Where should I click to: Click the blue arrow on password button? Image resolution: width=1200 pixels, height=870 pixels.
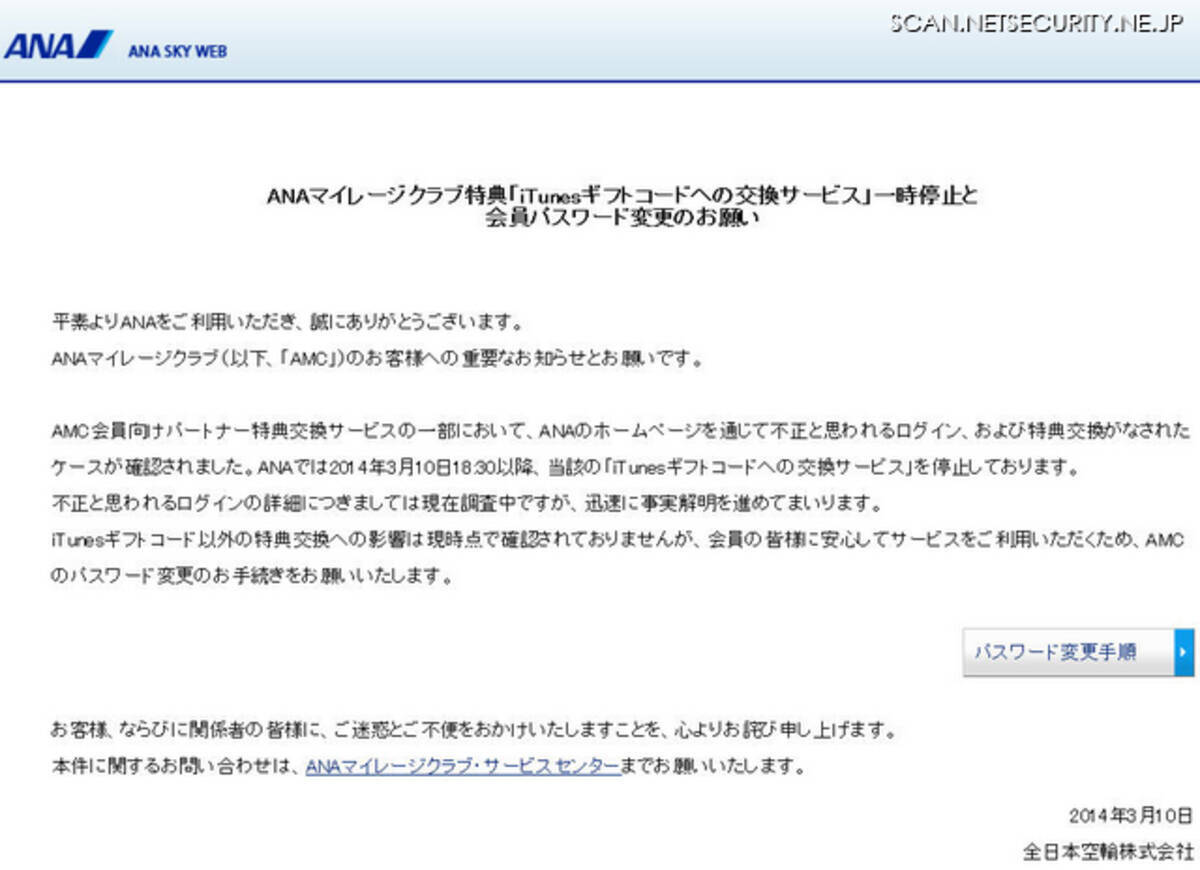1184,652
